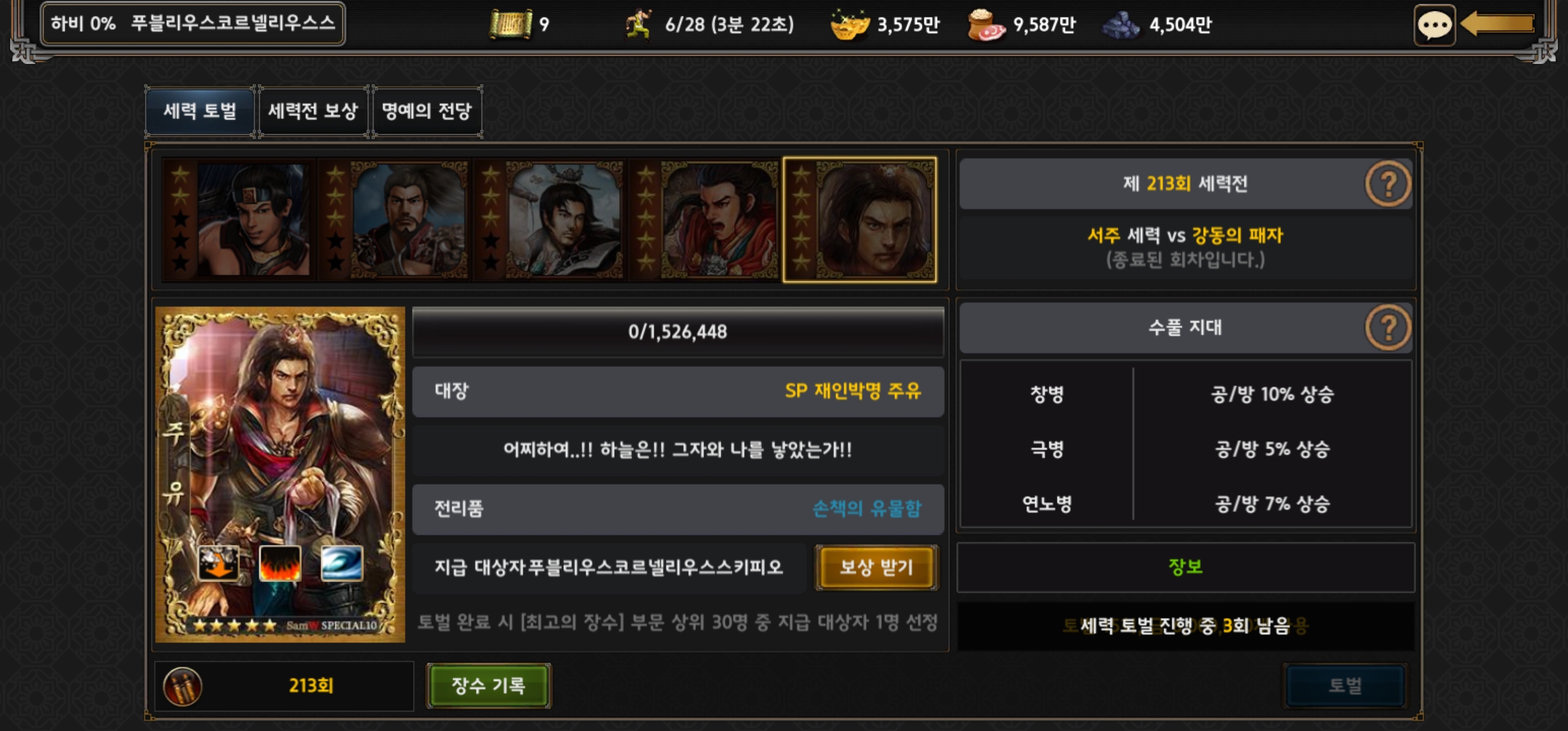Tap the scroll item icon showing 9
This screenshot has height=731, width=1568.
click(510, 25)
